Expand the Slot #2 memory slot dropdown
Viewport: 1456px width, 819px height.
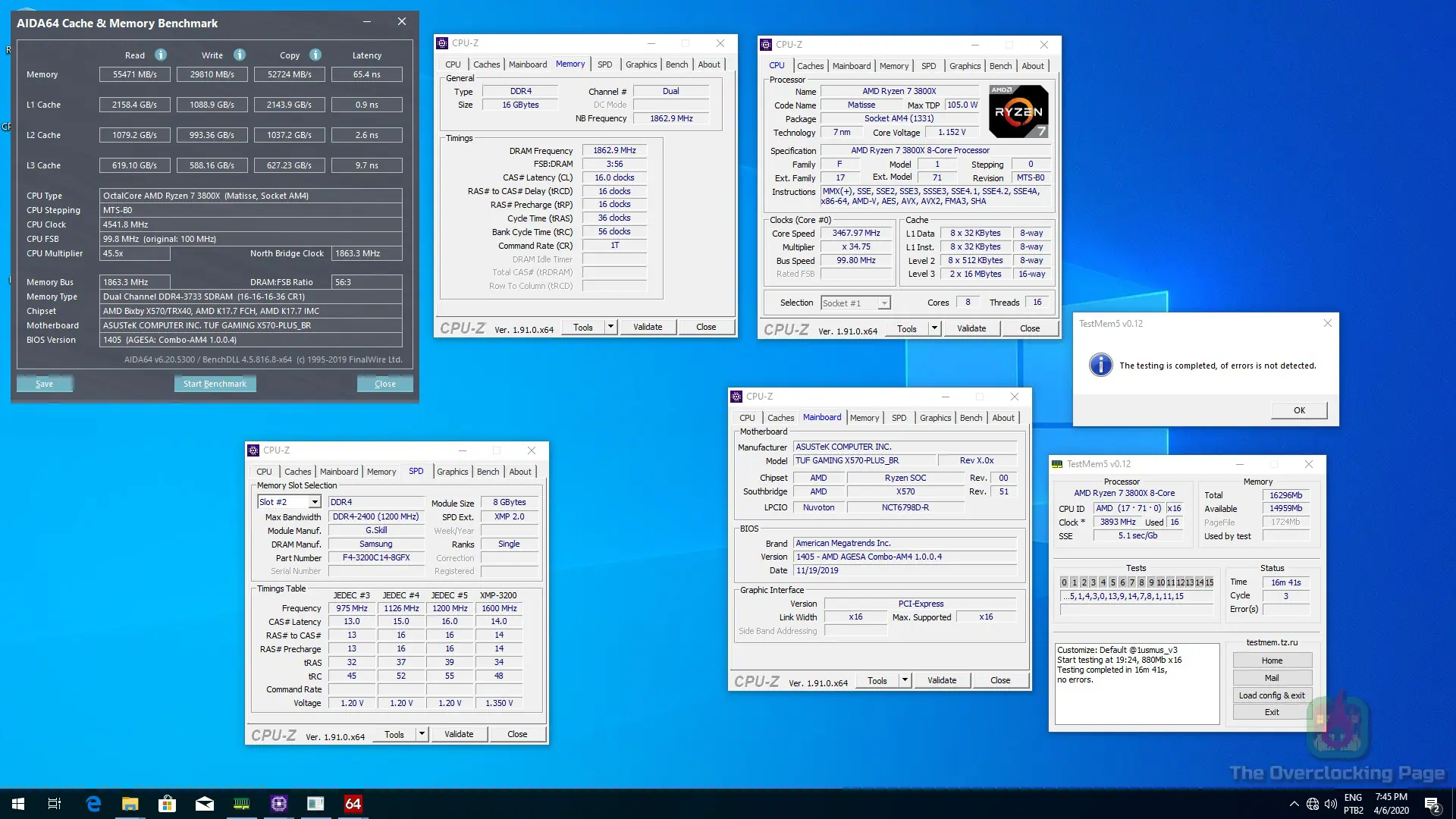pos(314,502)
